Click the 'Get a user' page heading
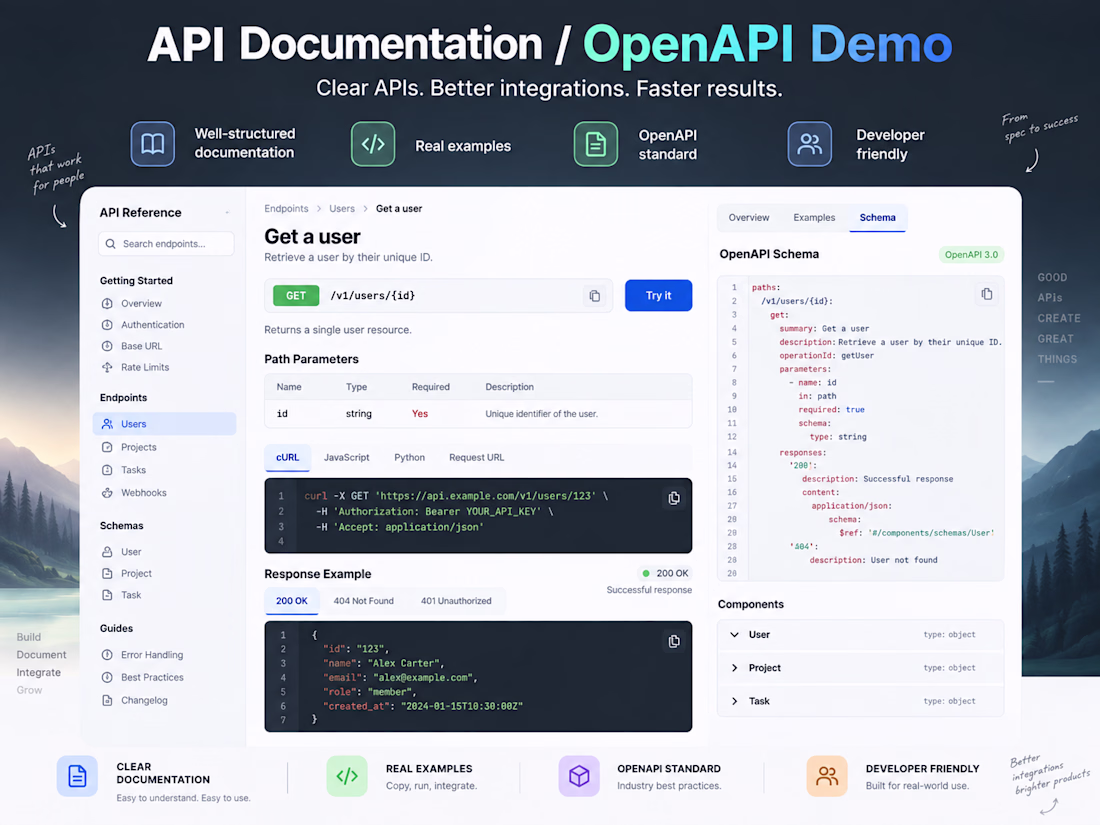Viewport: 1100px width, 825px height. pos(312,236)
